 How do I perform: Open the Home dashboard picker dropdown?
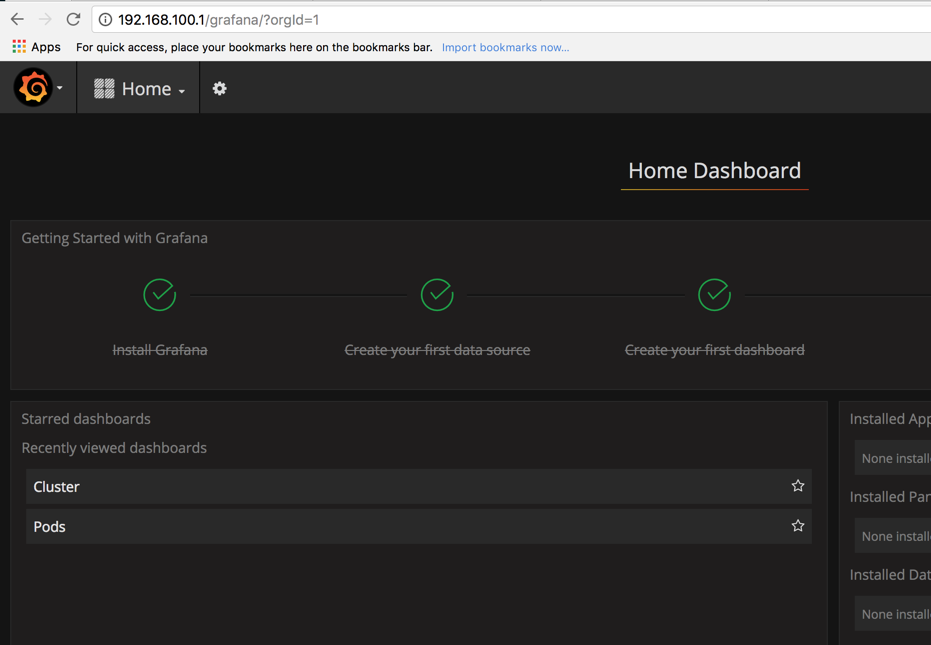point(139,88)
